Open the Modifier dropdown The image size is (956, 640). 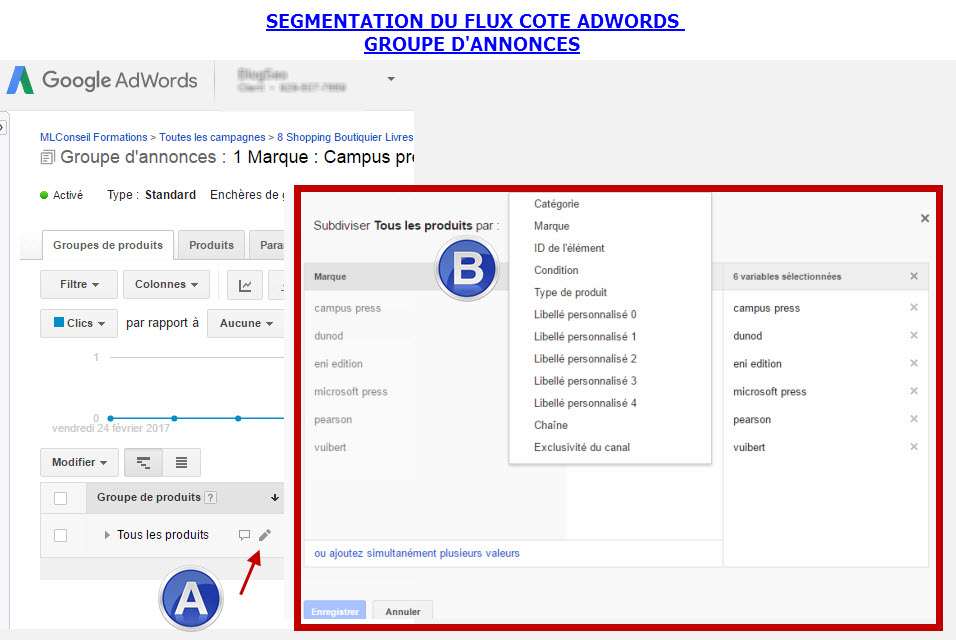tap(79, 463)
